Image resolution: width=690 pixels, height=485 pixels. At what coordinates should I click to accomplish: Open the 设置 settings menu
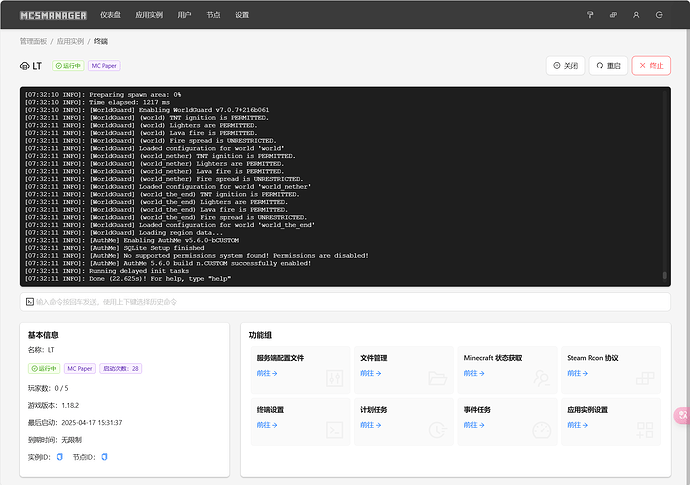[x=242, y=15]
